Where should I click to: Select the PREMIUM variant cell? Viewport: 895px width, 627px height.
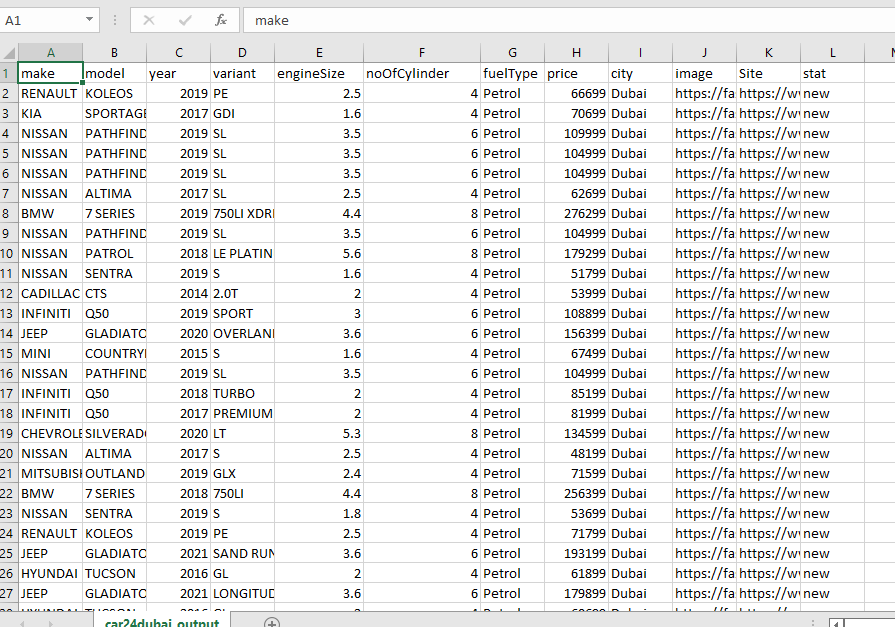pos(243,413)
